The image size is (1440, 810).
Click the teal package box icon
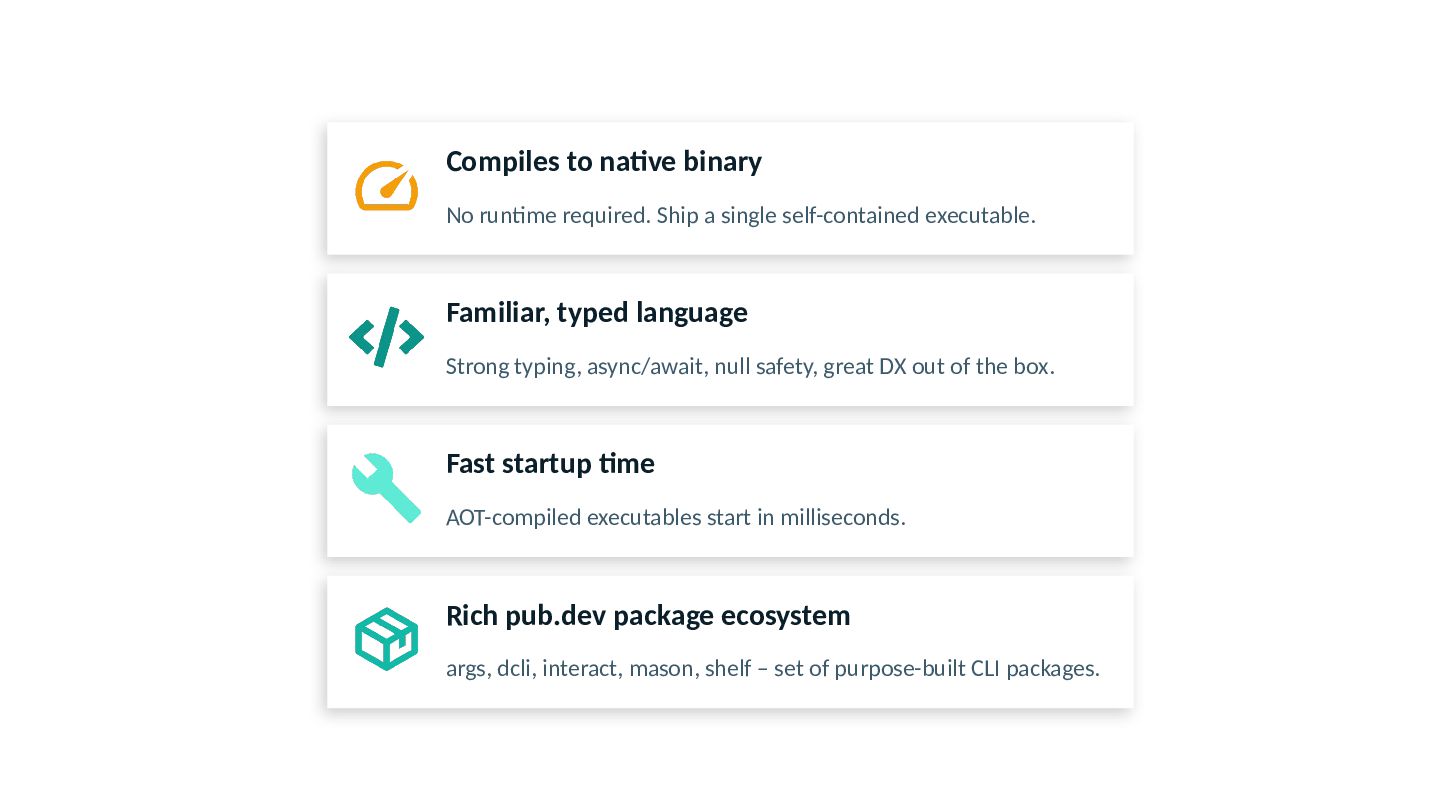[x=386, y=639]
